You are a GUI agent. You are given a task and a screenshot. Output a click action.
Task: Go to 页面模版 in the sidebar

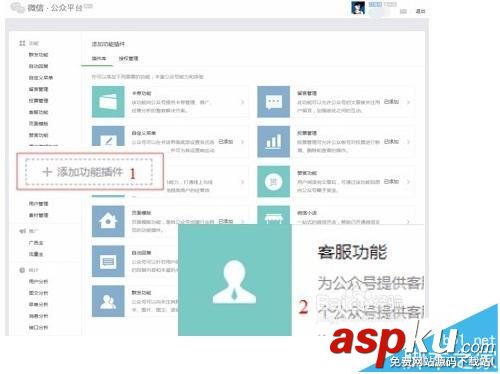click(38, 124)
